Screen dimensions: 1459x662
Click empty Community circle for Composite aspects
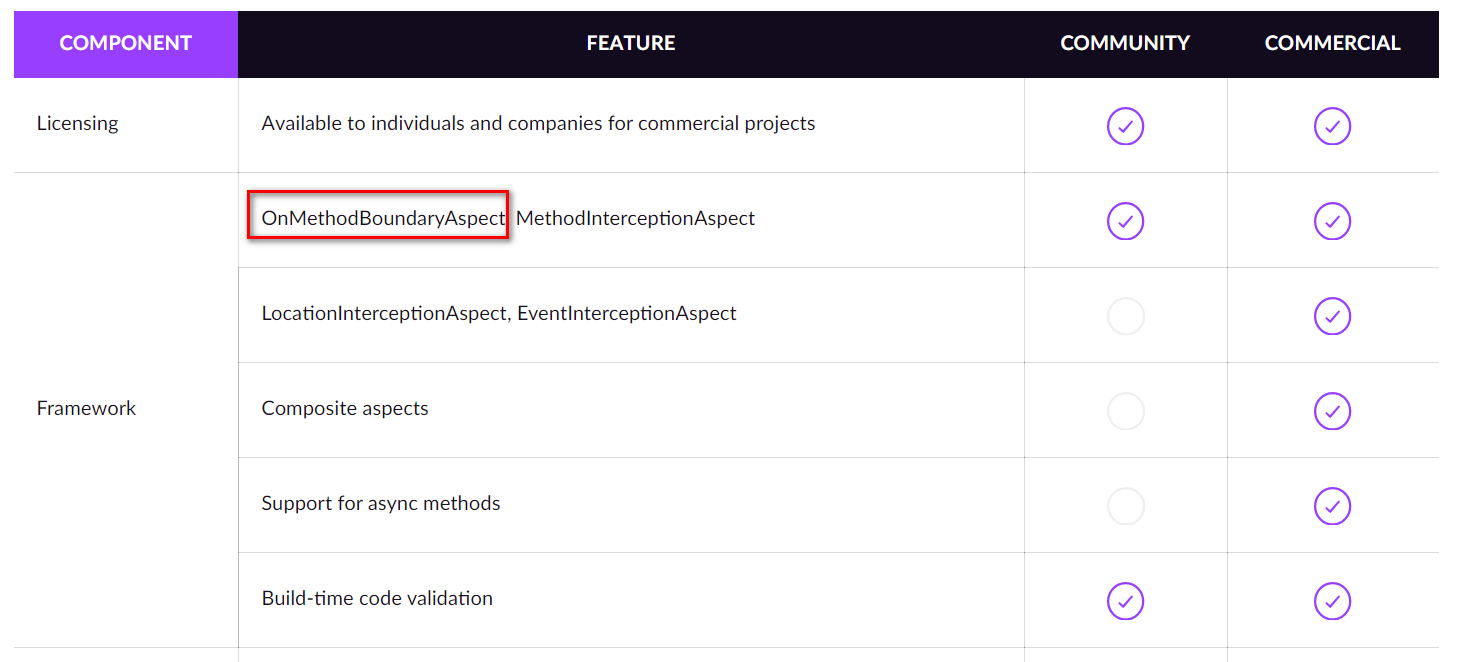coord(1125,411)
